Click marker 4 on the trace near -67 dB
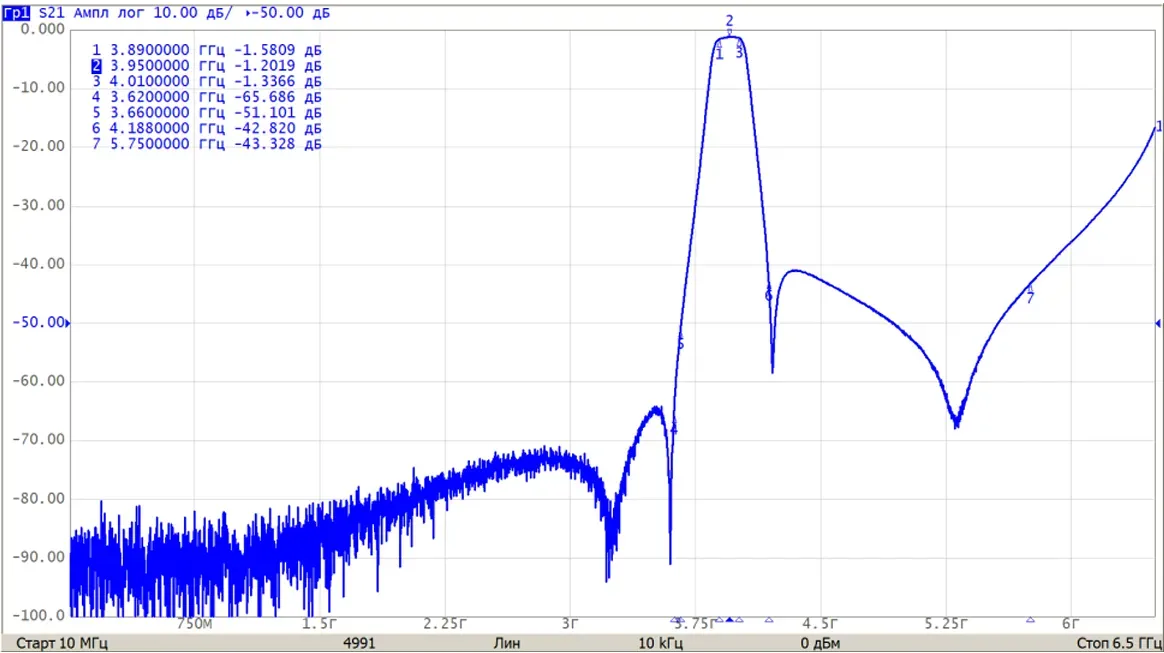This screenshot has height=653, width=1164. click(674, 427)
